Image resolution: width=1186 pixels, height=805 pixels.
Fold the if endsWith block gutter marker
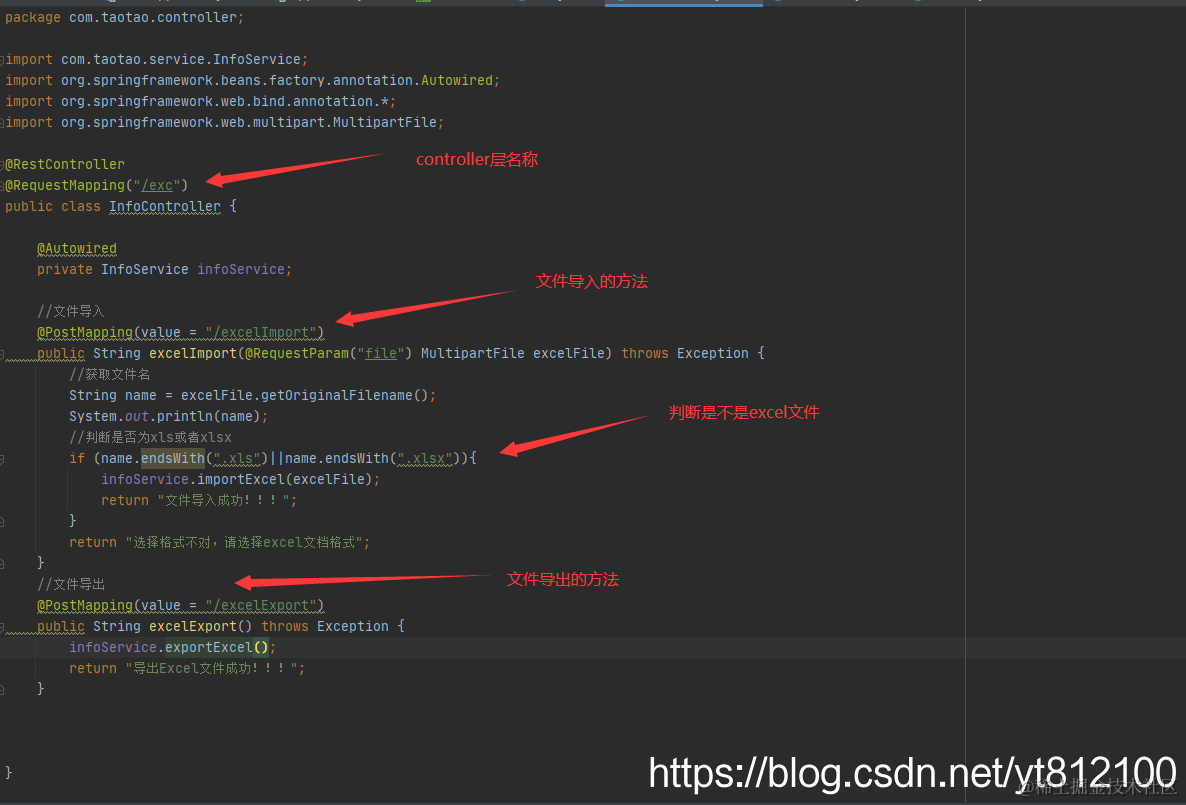point(2,458)
